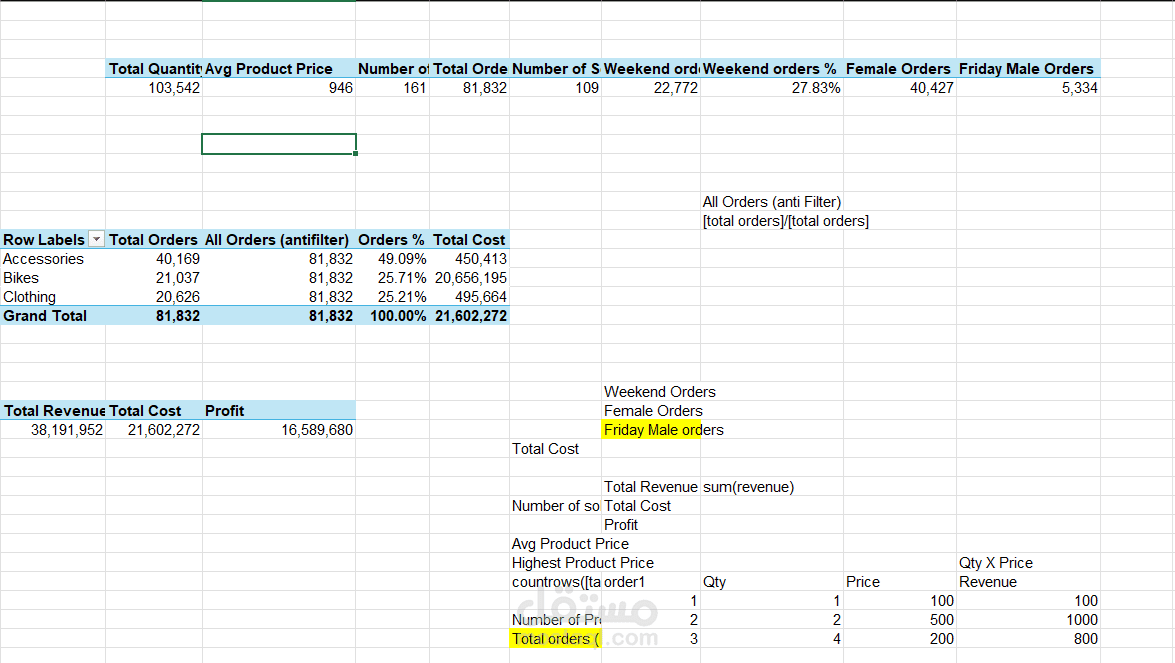Select the 21,037 Bikes total orders cell
This screenshot has width=1175, height=663.
pos(154,278)
